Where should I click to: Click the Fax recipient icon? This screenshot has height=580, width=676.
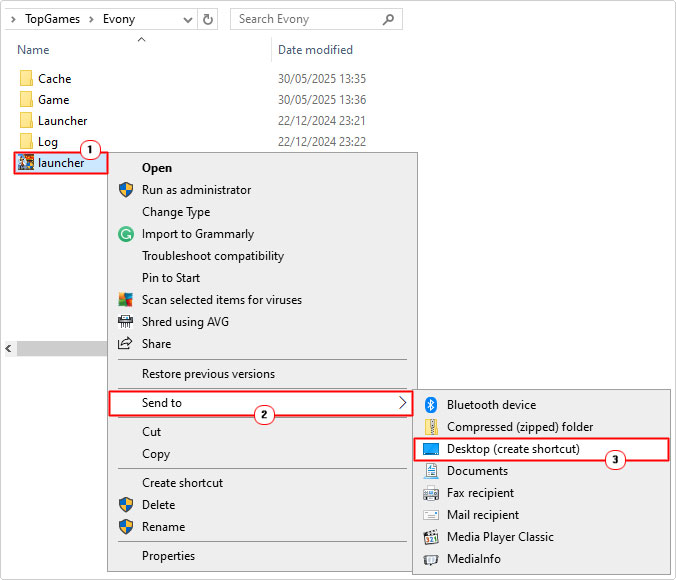coord(431,493)
